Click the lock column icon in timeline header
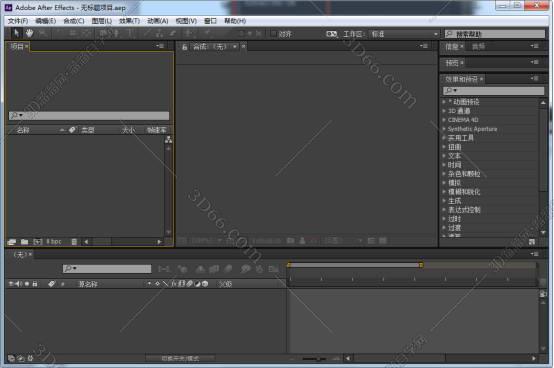This screenshot has height=368, width=554. [35, 284]
